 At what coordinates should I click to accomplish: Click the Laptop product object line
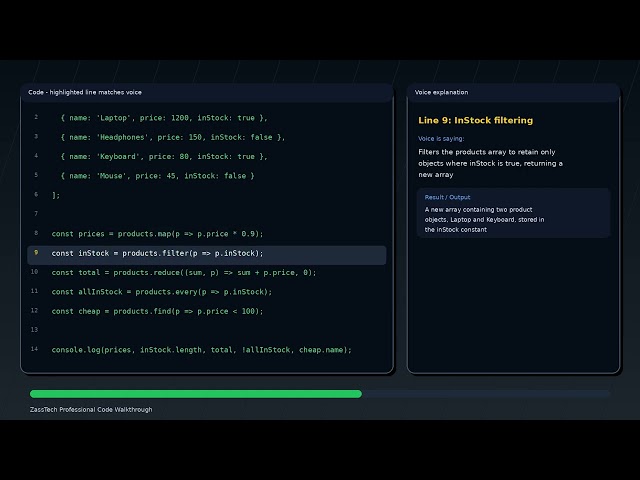[x=164, y=118]
